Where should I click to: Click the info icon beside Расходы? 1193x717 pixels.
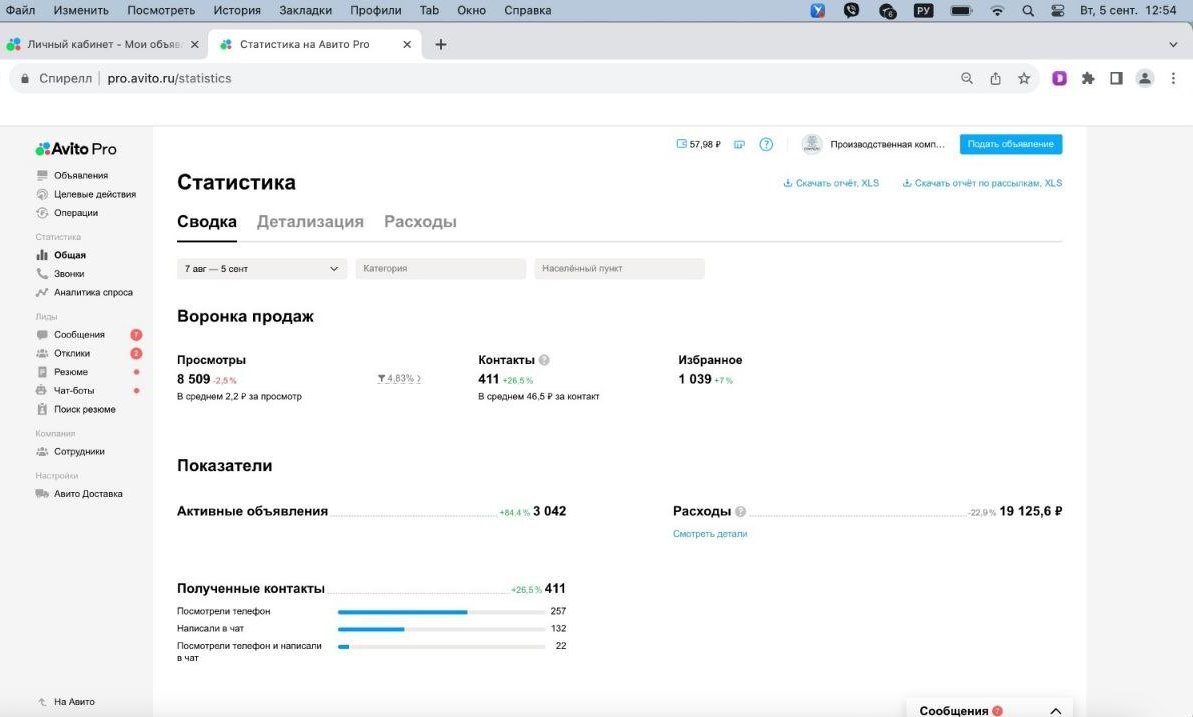(x=741, y=511)
